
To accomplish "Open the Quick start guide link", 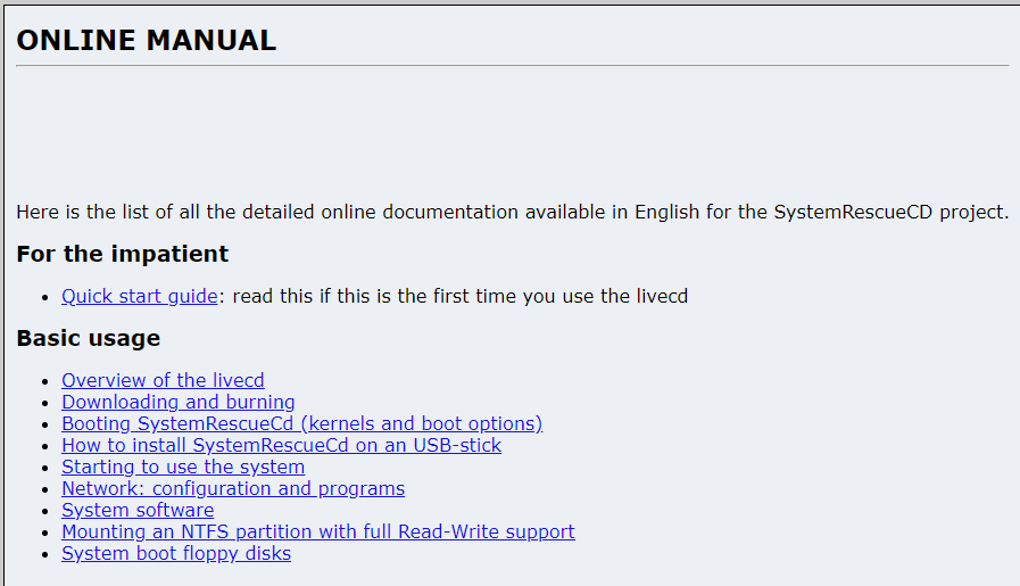I will (x=139, y=296).
